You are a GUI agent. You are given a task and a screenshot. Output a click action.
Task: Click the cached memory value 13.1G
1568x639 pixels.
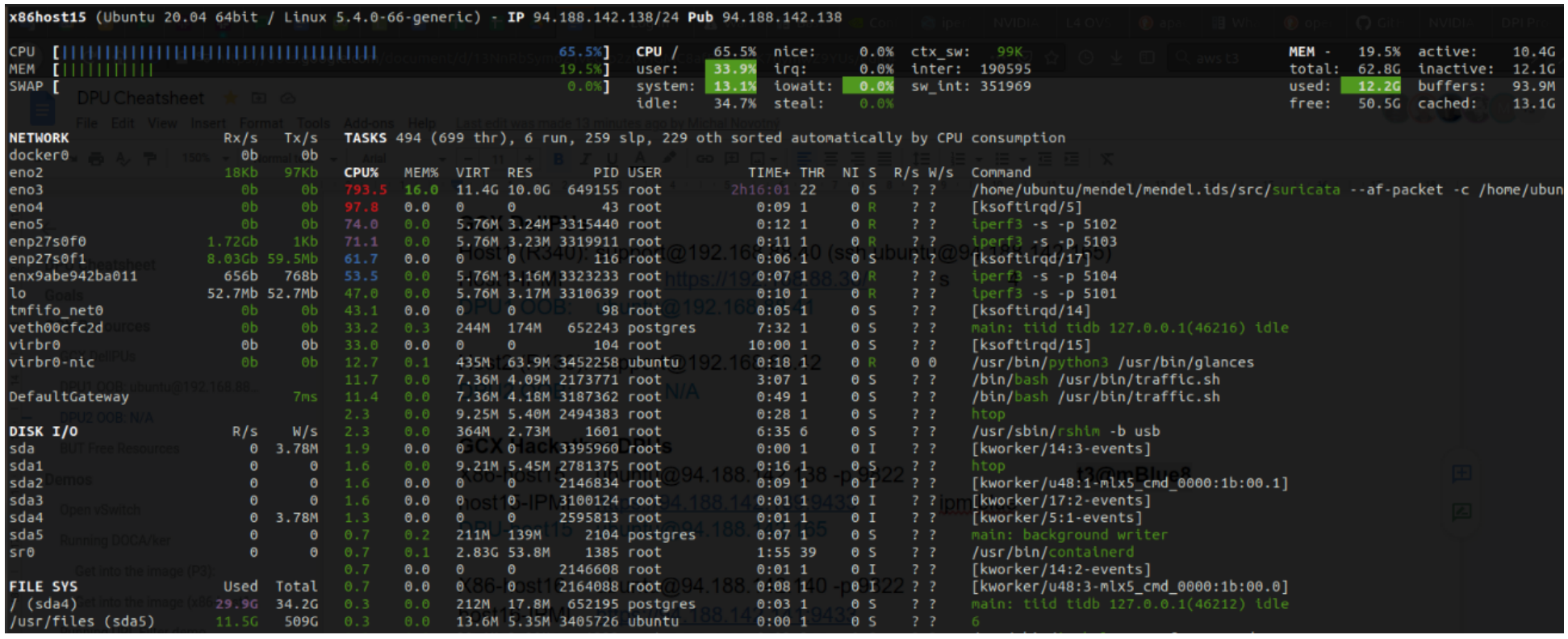[x=1533, y=103]
